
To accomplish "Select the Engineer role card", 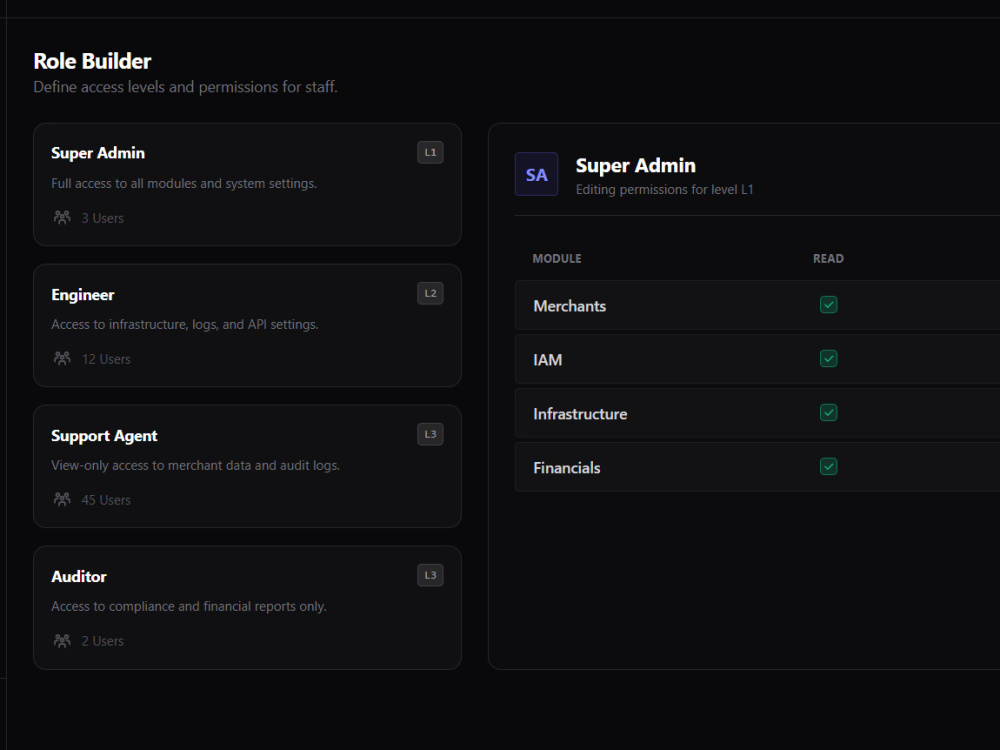I will pyautogui.click(x=247, y=325).
